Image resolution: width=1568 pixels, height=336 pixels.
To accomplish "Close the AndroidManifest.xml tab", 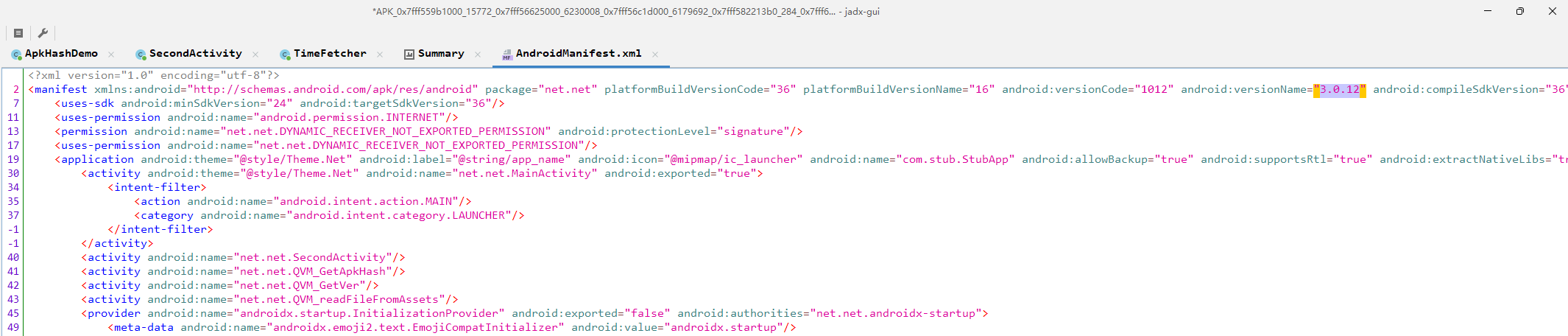I will point(655,55).
